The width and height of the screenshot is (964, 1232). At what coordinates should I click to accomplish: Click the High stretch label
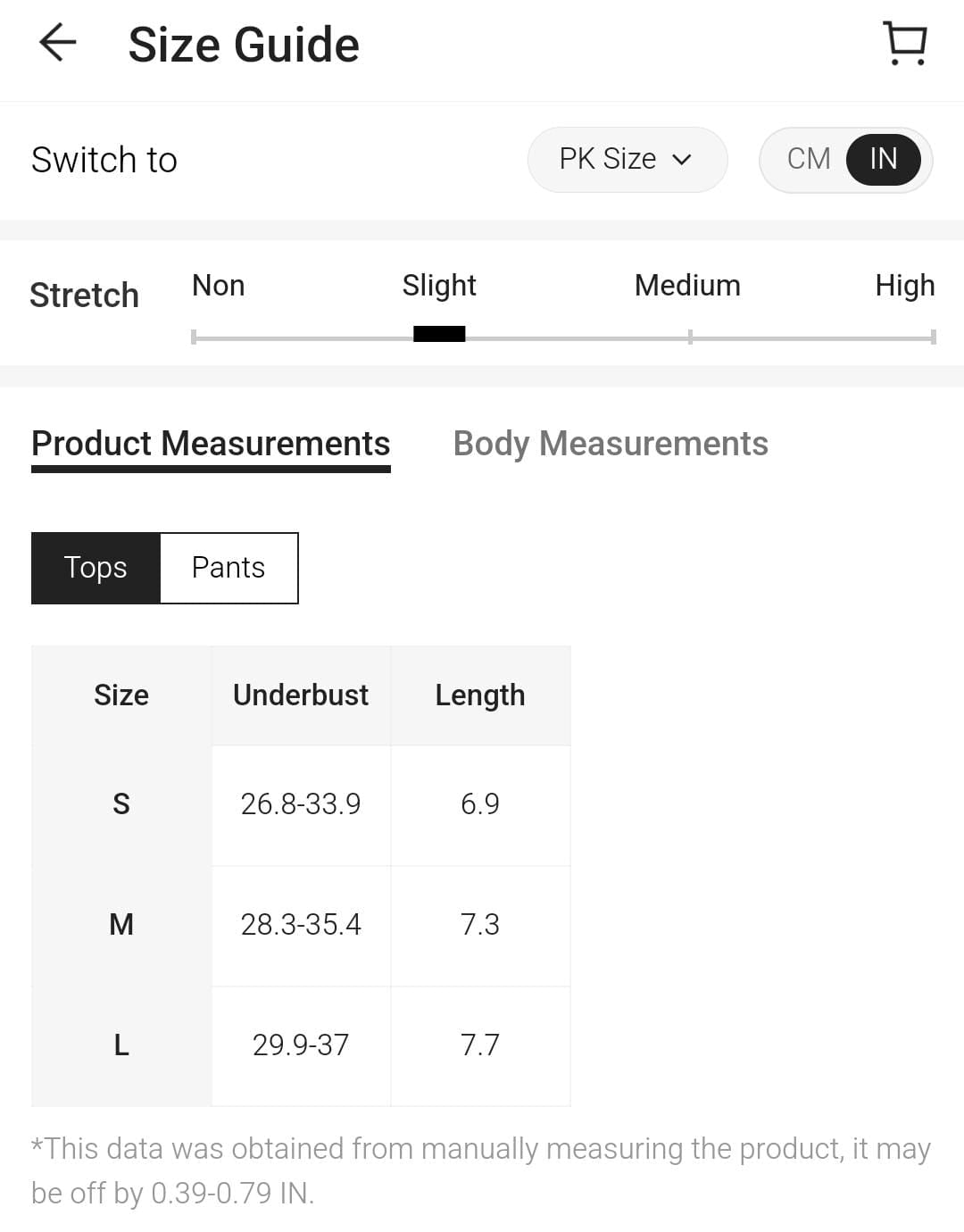(x=904, y=286)
